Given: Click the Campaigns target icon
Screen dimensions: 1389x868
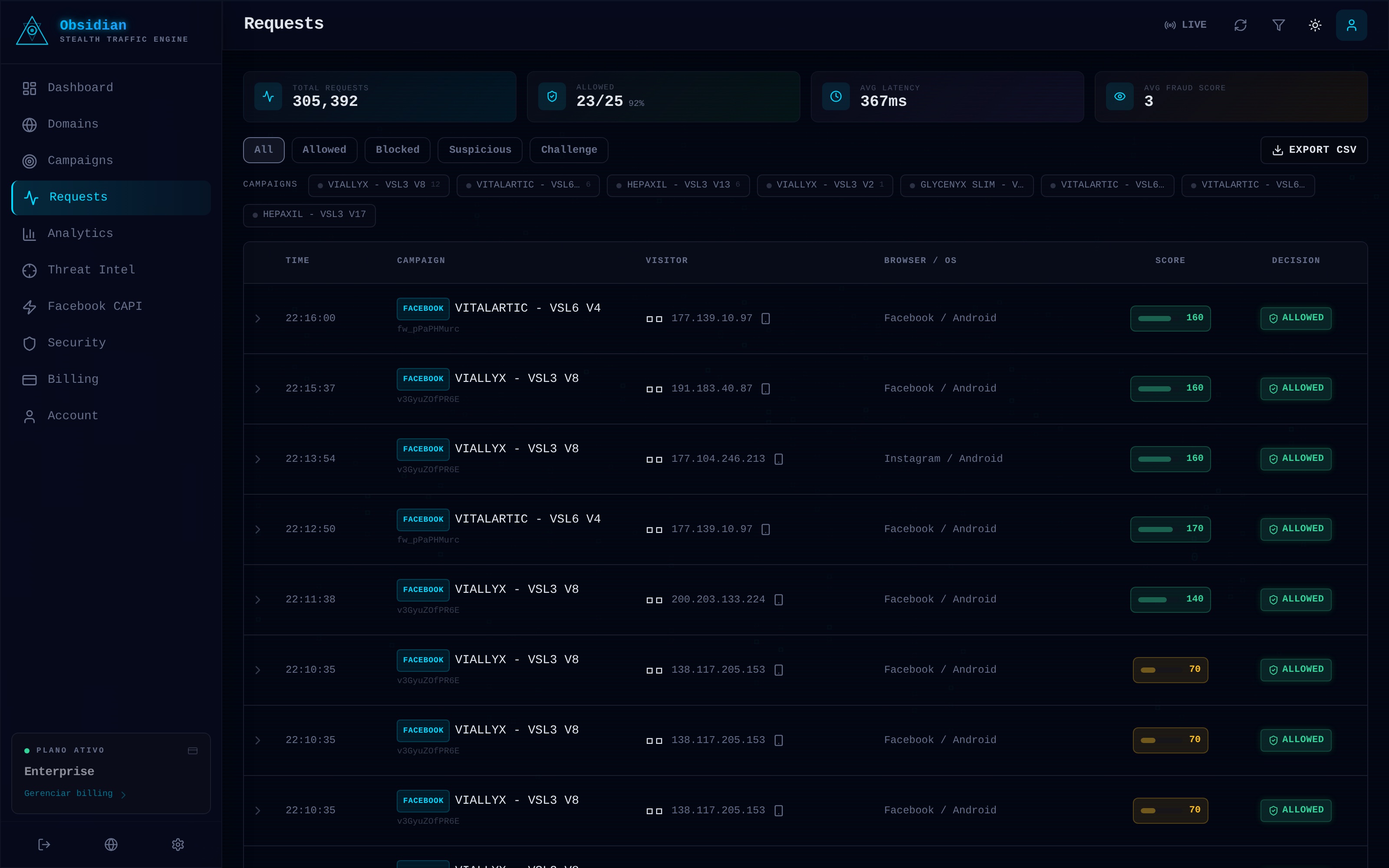Looking at the screenshot, I should 29,161.
